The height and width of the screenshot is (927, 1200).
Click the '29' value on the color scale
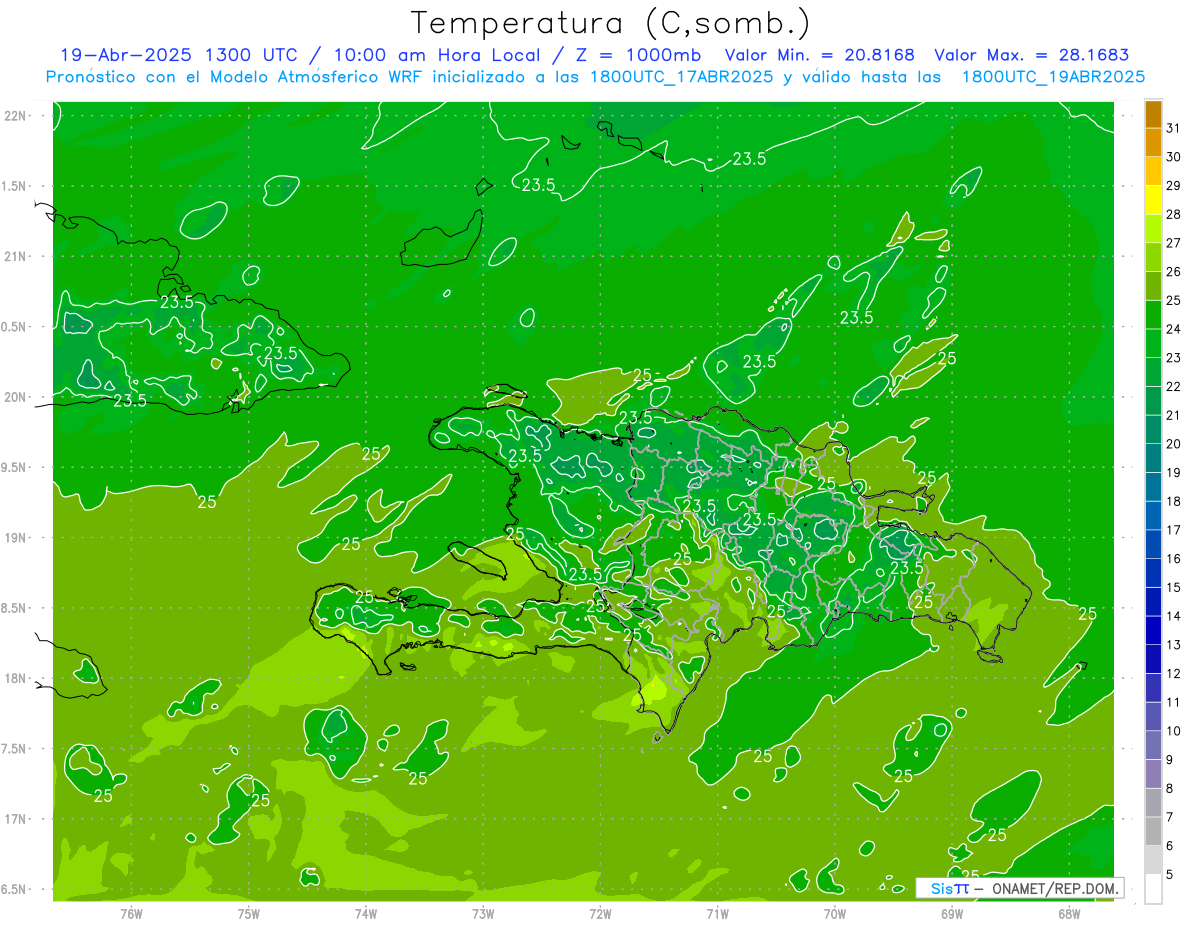(x=1174, y=185)
